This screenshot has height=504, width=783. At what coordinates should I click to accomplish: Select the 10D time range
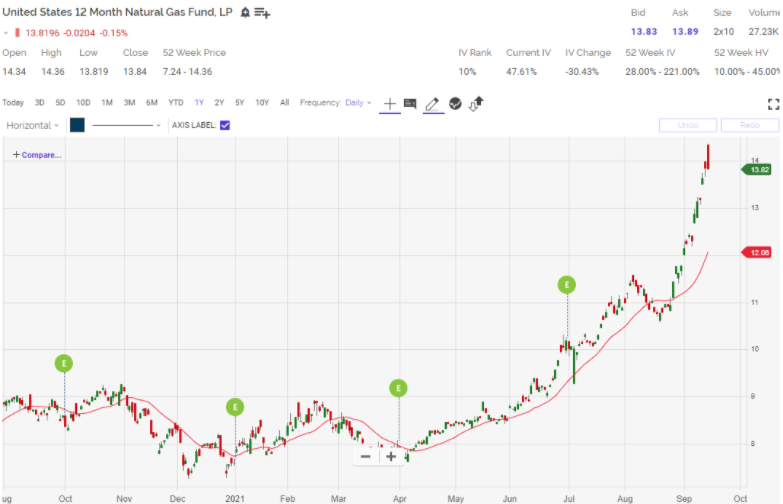coord(83,103)
